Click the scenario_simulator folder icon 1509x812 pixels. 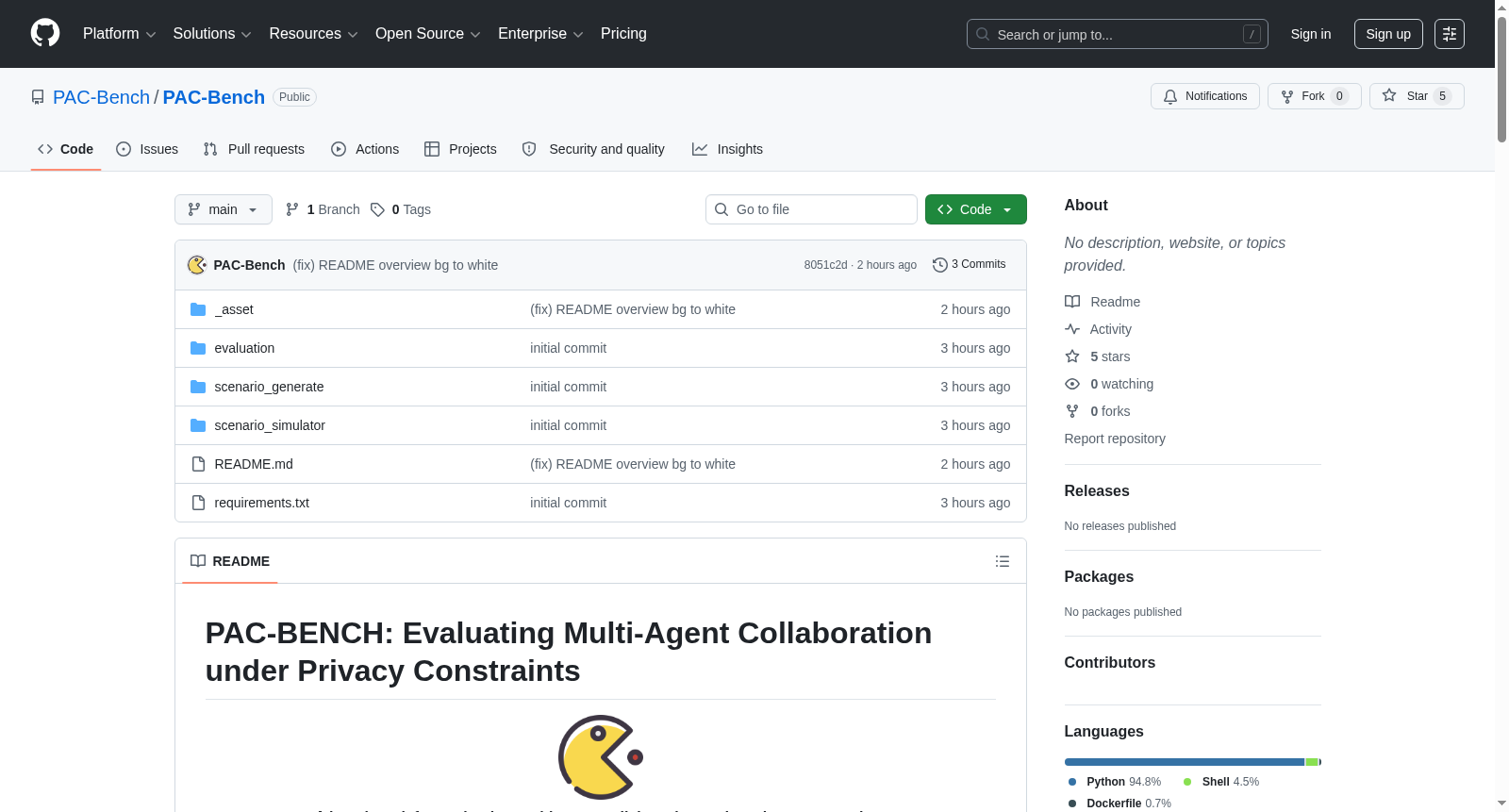tap(198, 425)
